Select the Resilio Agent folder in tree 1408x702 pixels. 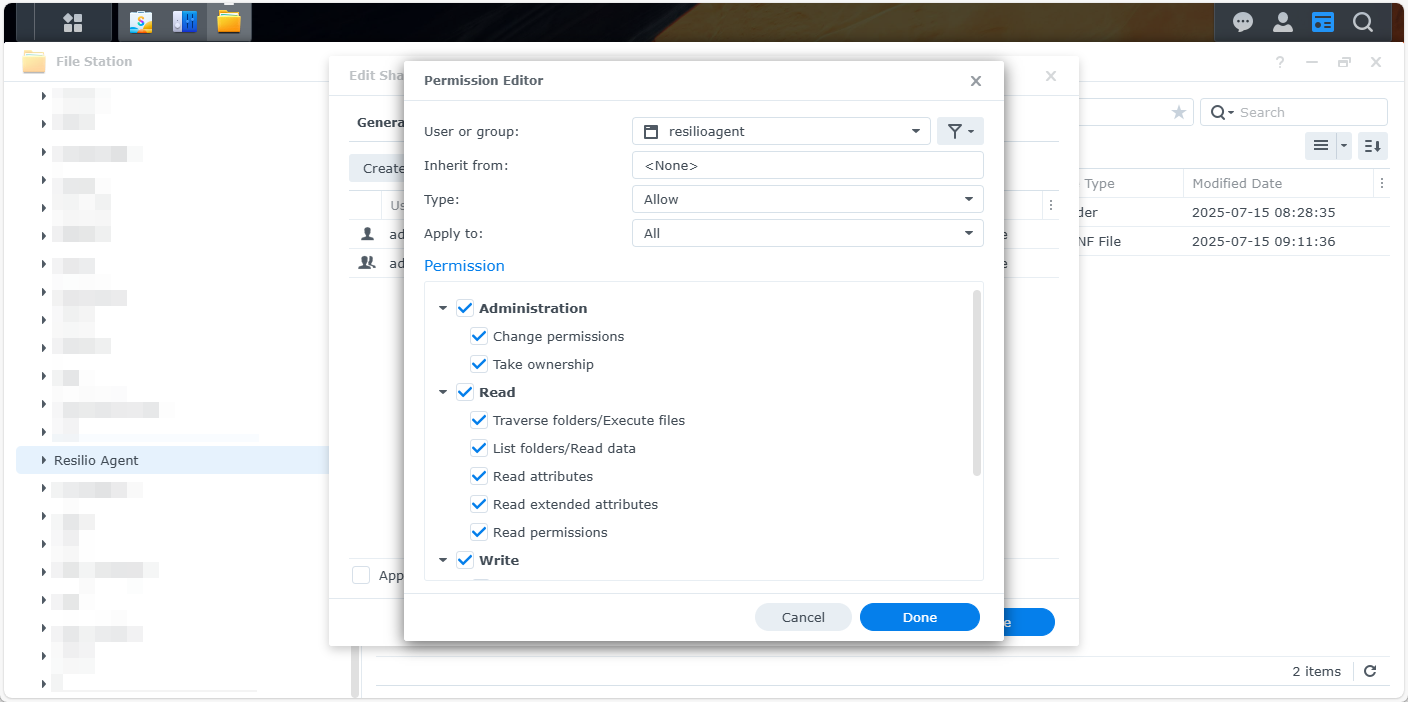pos(96,460)
